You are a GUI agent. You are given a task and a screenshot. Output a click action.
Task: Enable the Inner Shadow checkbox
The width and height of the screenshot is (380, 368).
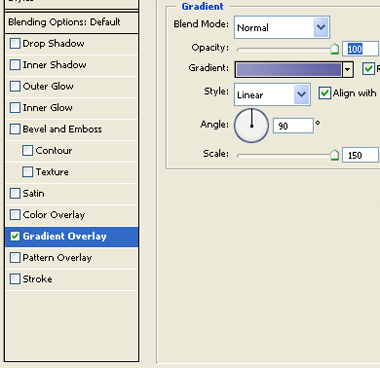point(15,65)
